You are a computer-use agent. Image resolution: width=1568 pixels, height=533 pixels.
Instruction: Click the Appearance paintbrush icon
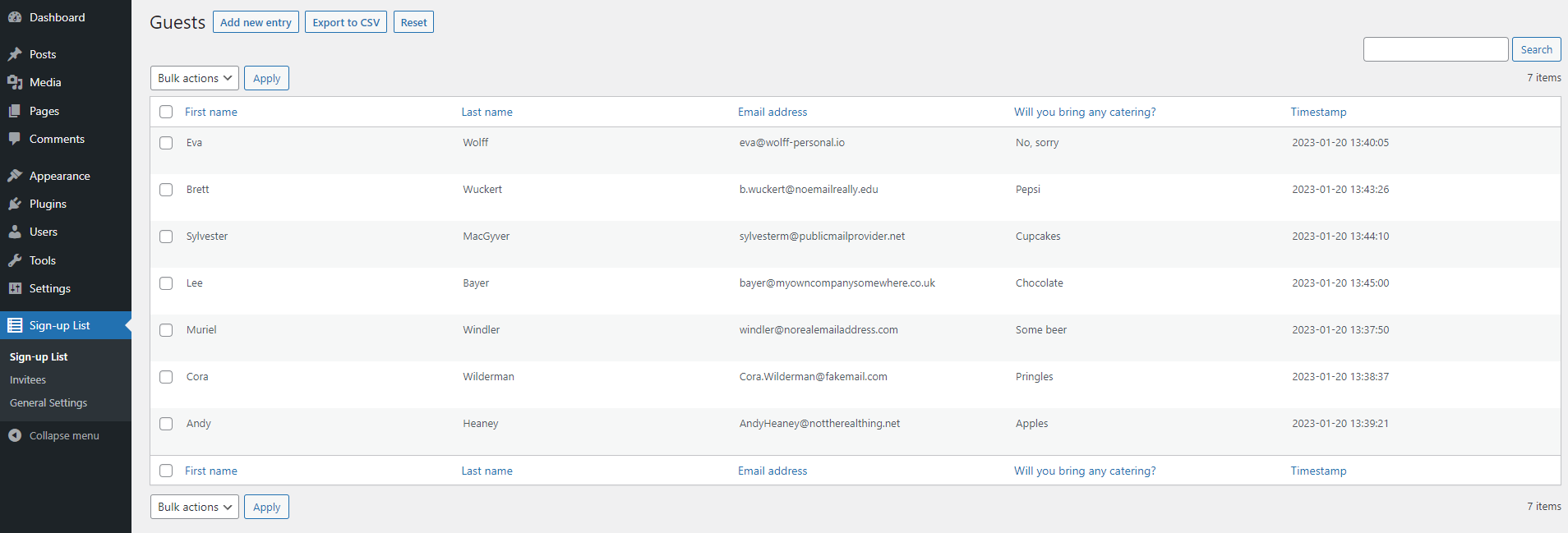tap(15, 176)
